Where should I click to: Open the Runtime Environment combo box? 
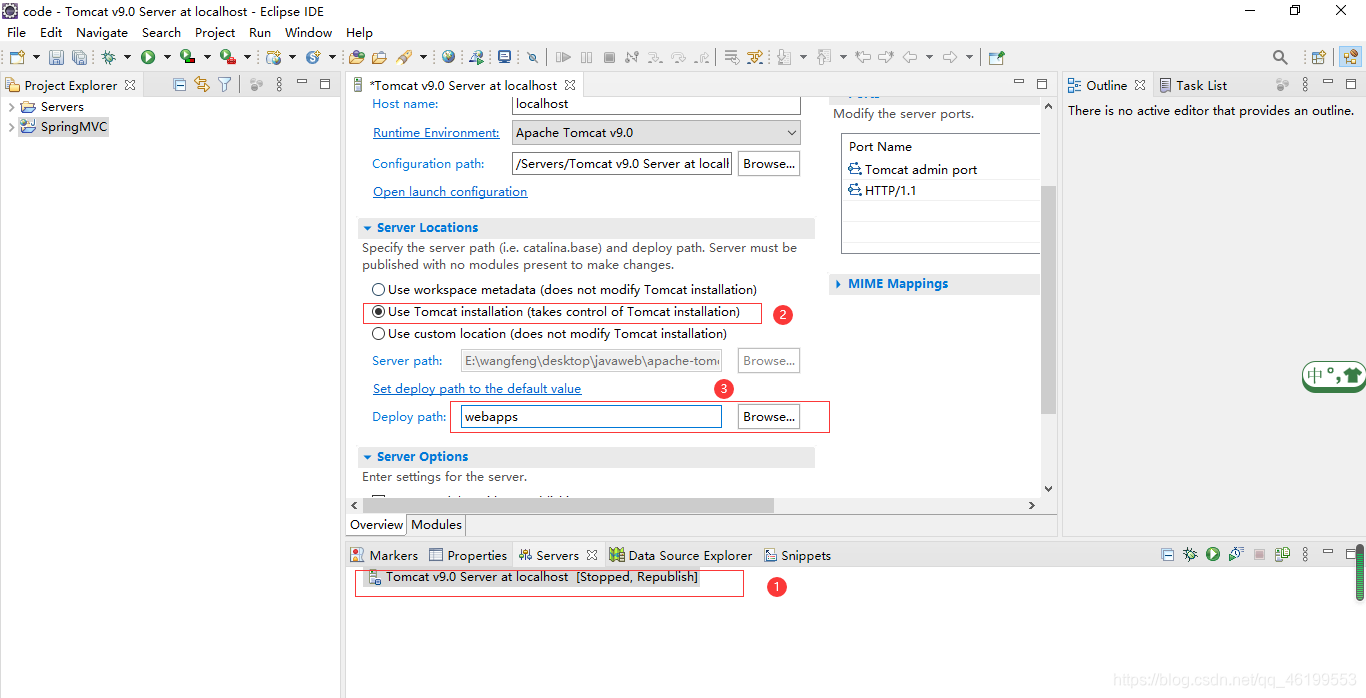tap(656, 132)
